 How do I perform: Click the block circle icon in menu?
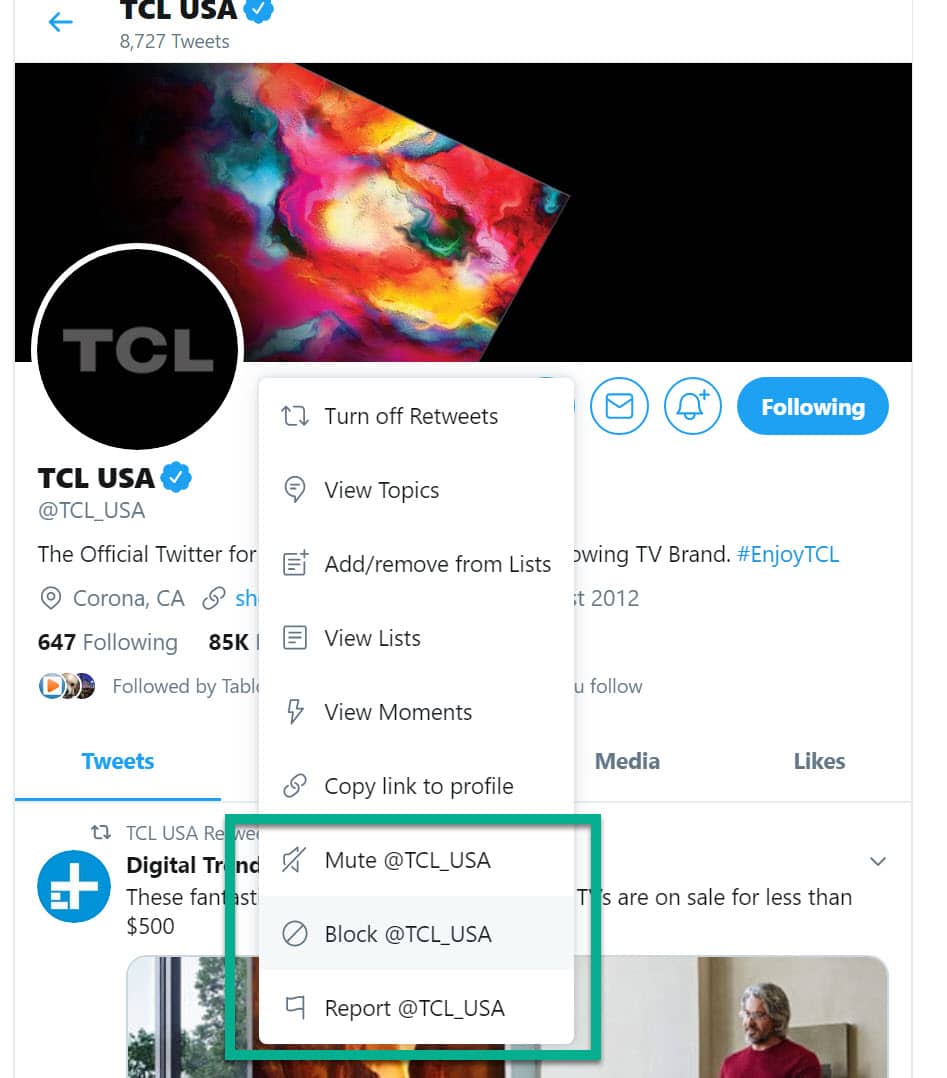point(295,934)
